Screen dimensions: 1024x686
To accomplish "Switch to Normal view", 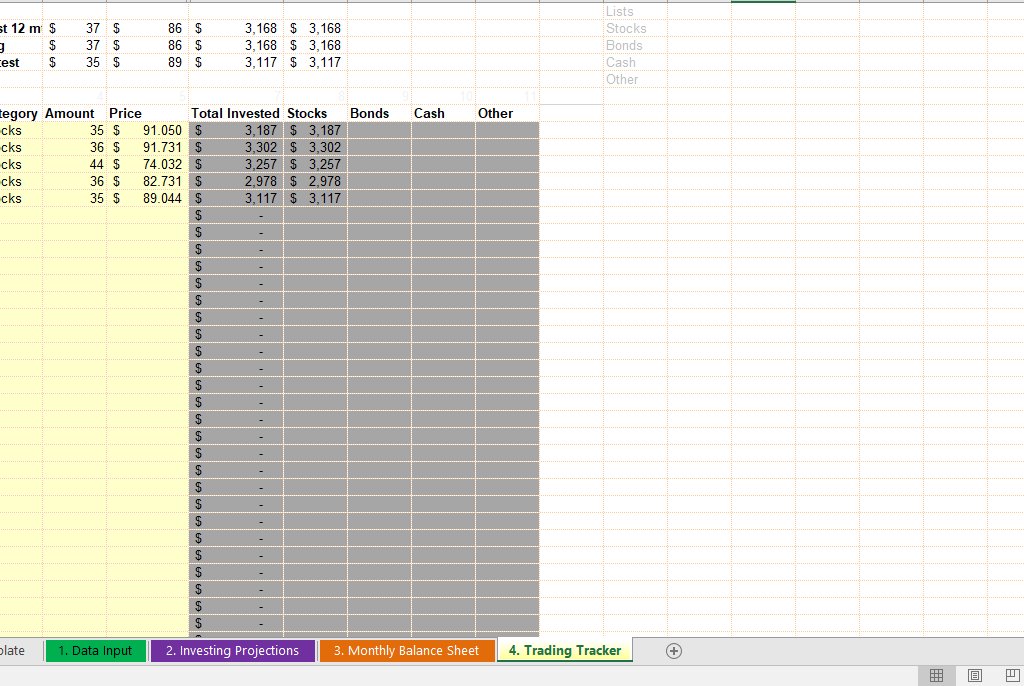I will (x=936, y=676).
